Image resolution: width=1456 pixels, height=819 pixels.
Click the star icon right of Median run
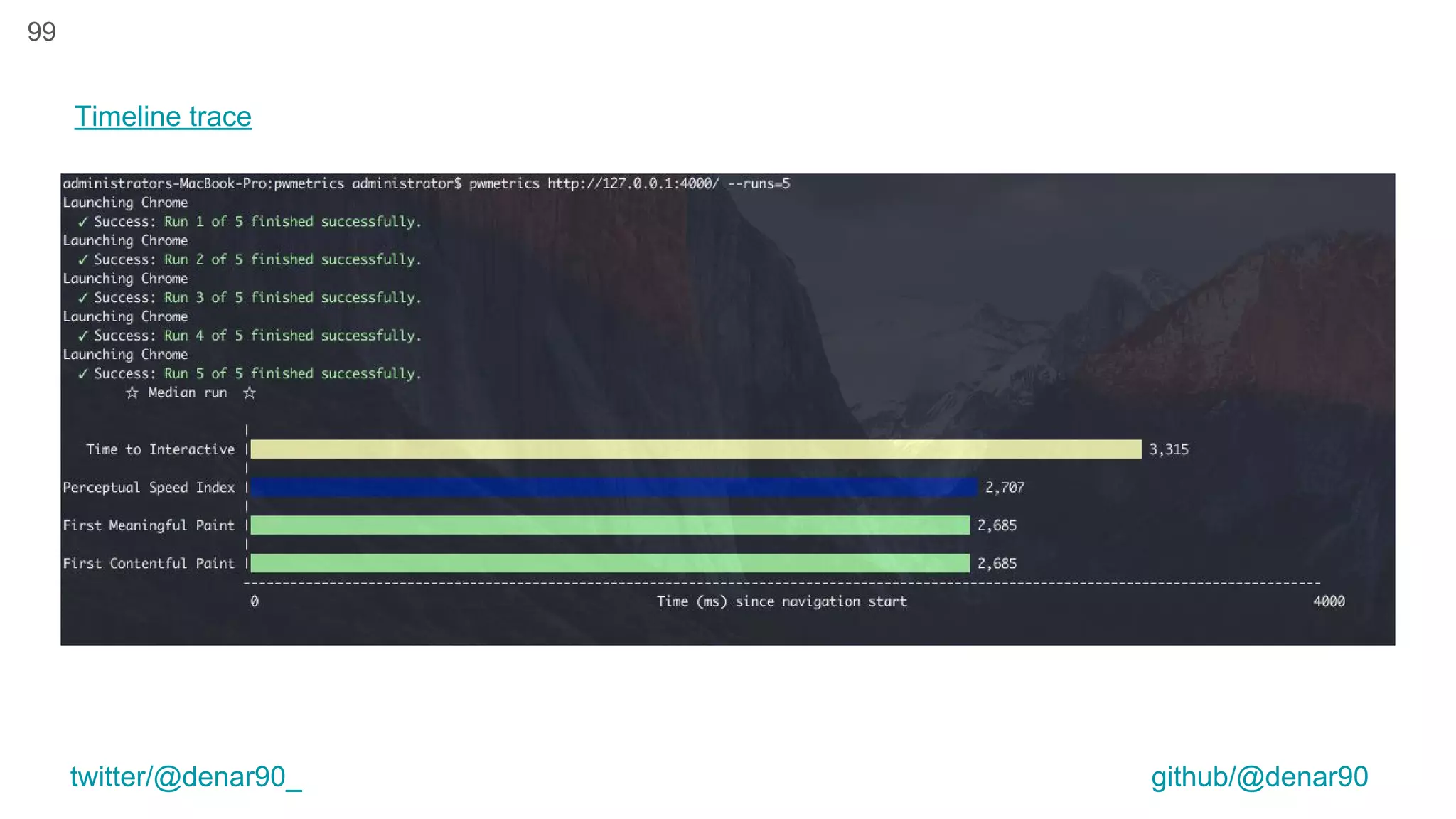point(250,392)
